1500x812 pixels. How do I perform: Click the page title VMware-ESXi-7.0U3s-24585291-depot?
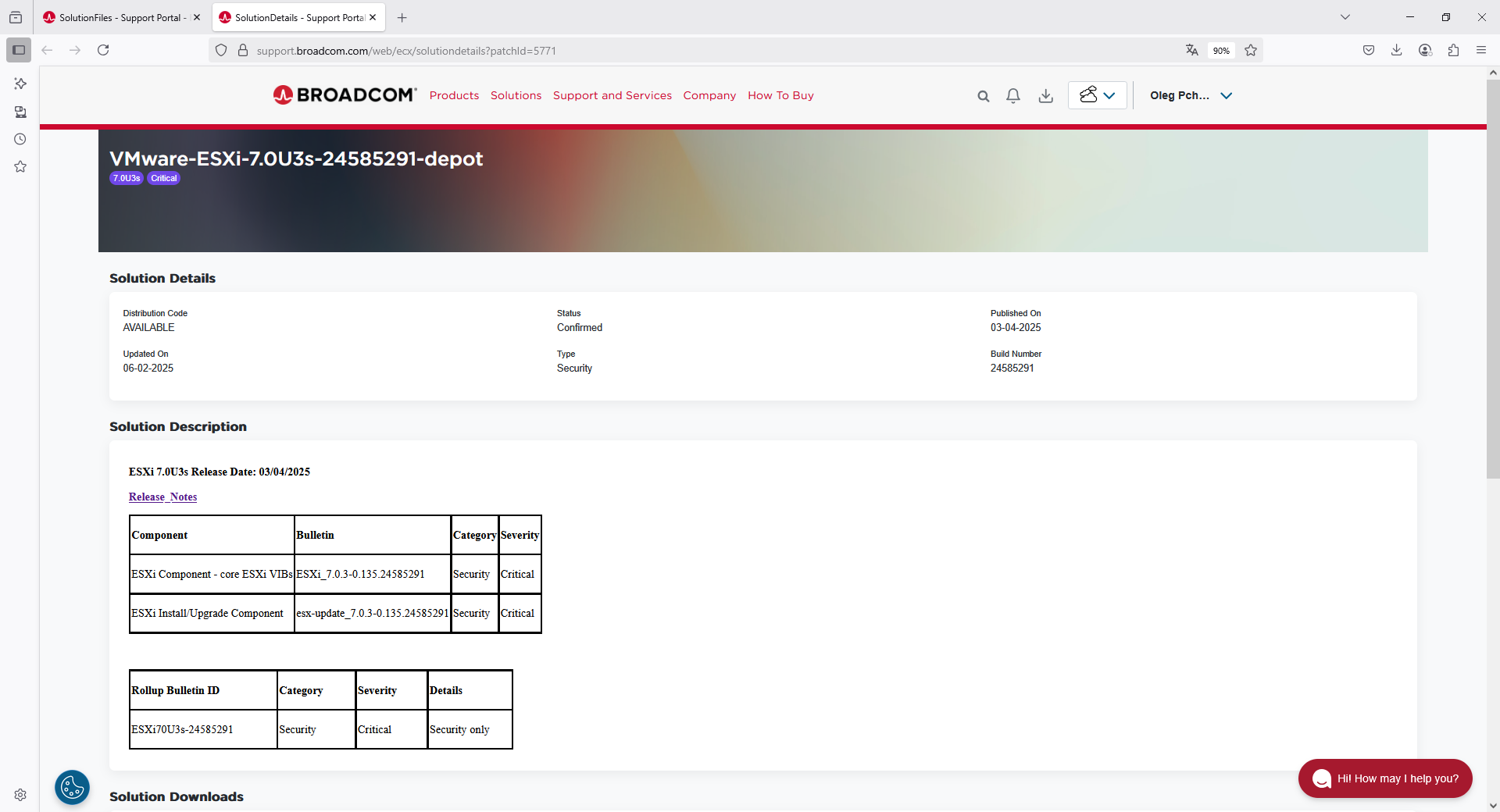(296, 158)
